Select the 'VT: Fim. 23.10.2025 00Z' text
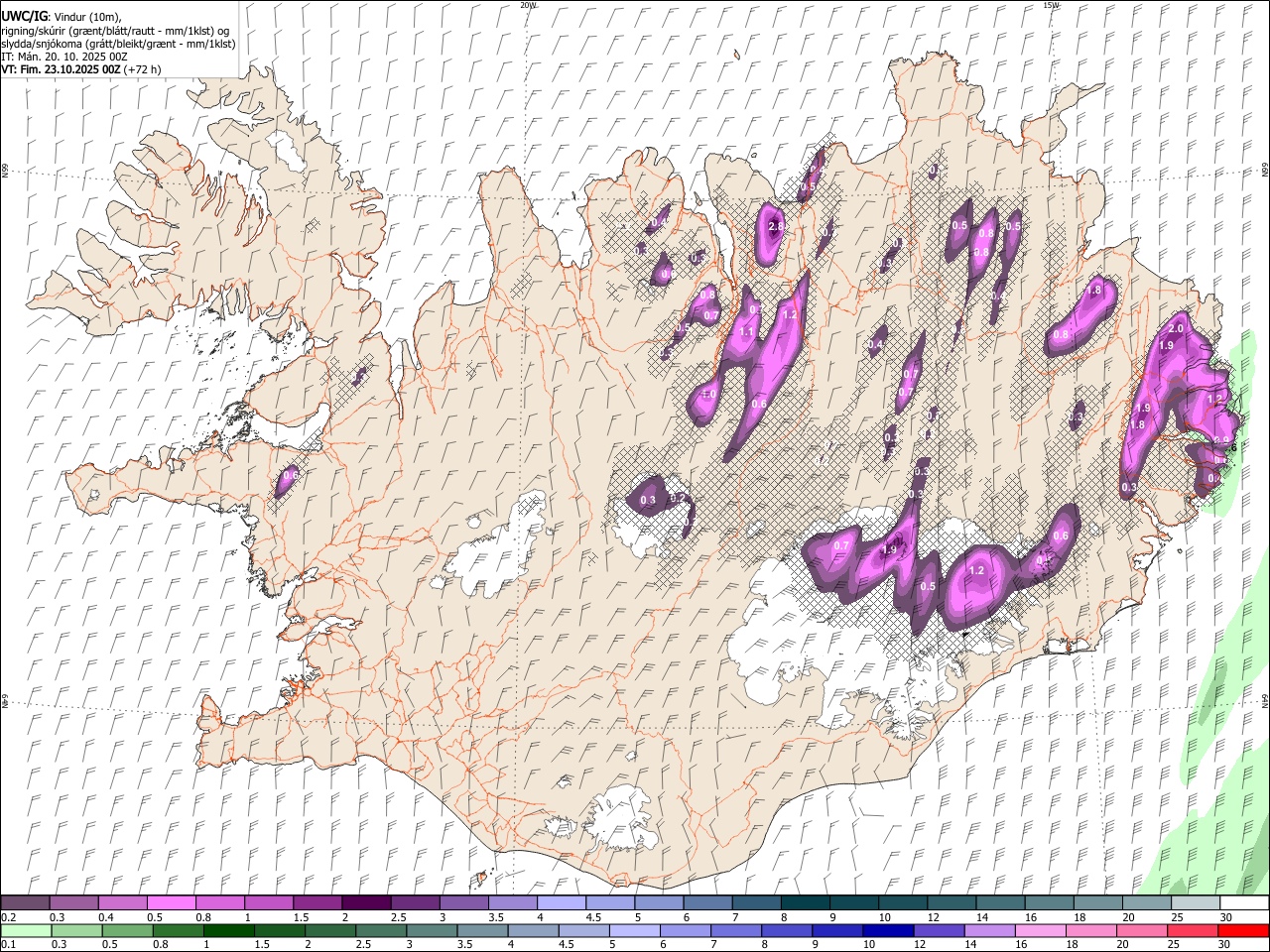 61,69
